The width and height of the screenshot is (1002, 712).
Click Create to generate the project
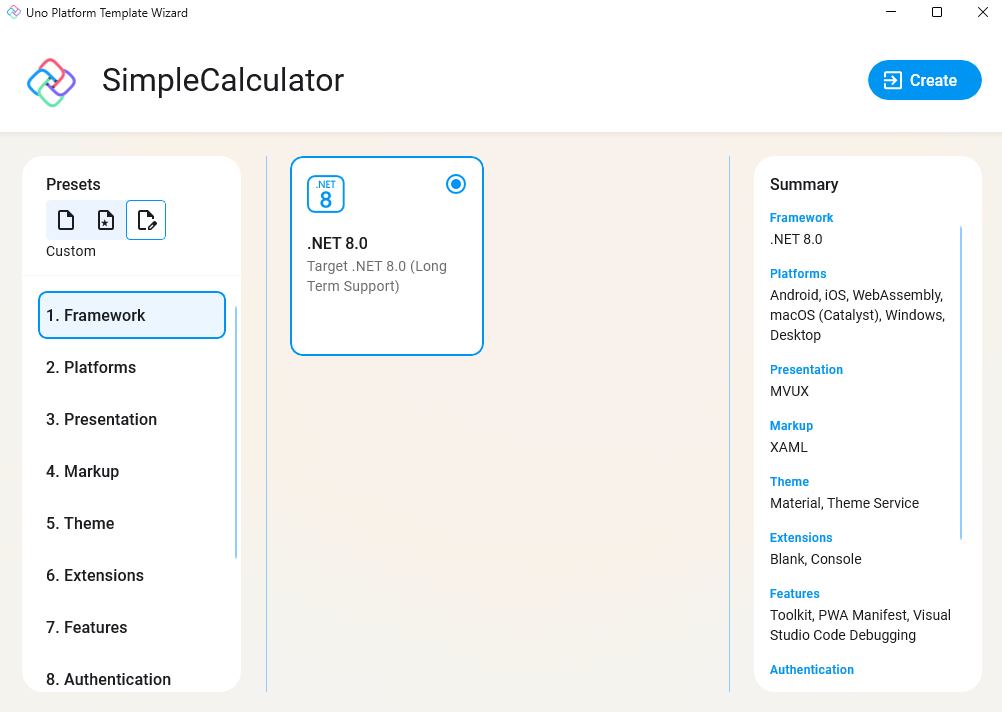tap(924, 80)
